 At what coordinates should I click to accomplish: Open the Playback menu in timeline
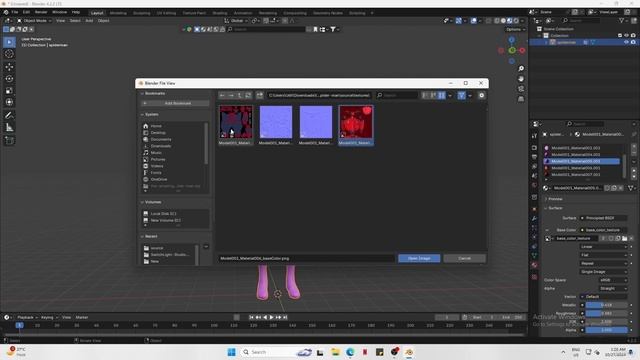(27, 317)
